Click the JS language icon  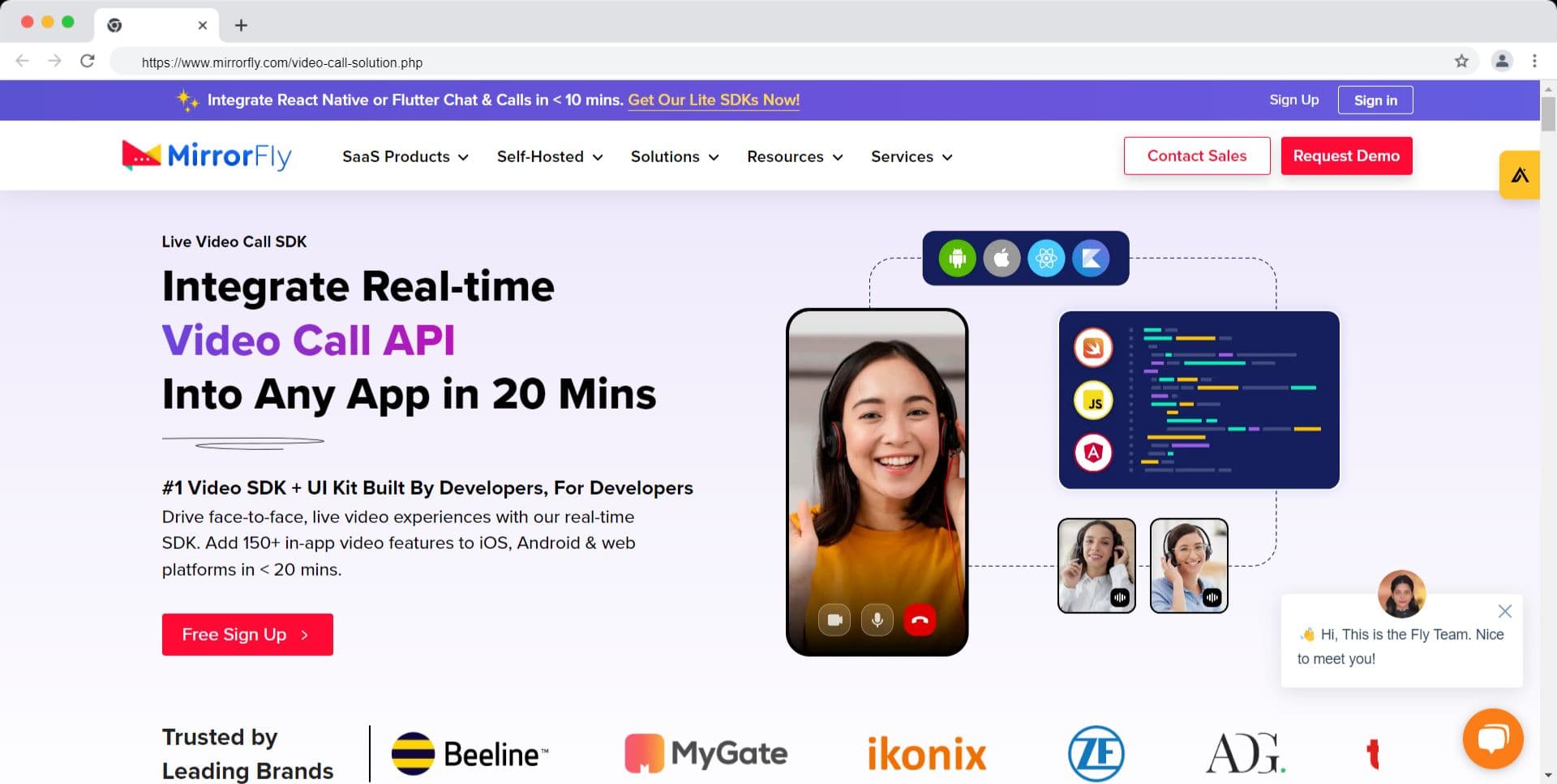pos(1093,401)
